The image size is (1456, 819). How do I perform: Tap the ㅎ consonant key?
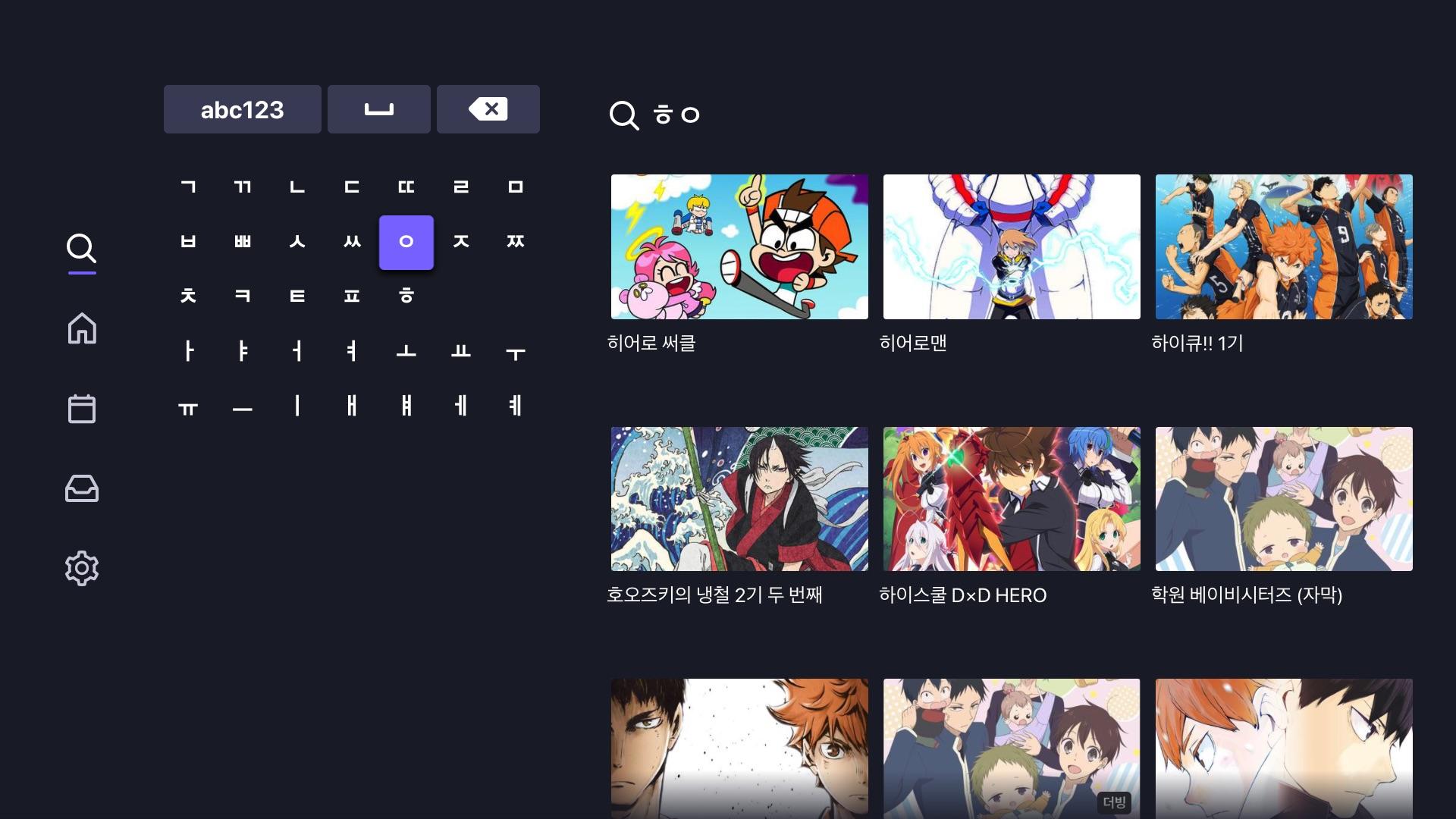406,297
